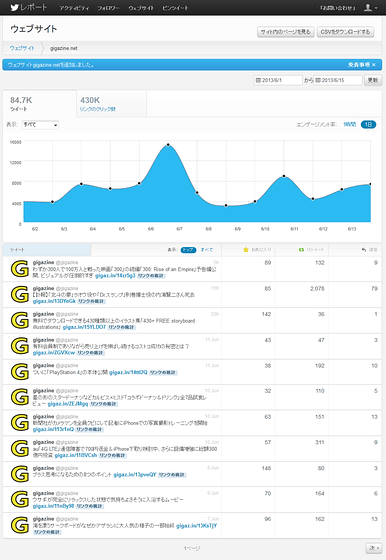Toggle engagement rate to 1日 view

pos(368,124)
